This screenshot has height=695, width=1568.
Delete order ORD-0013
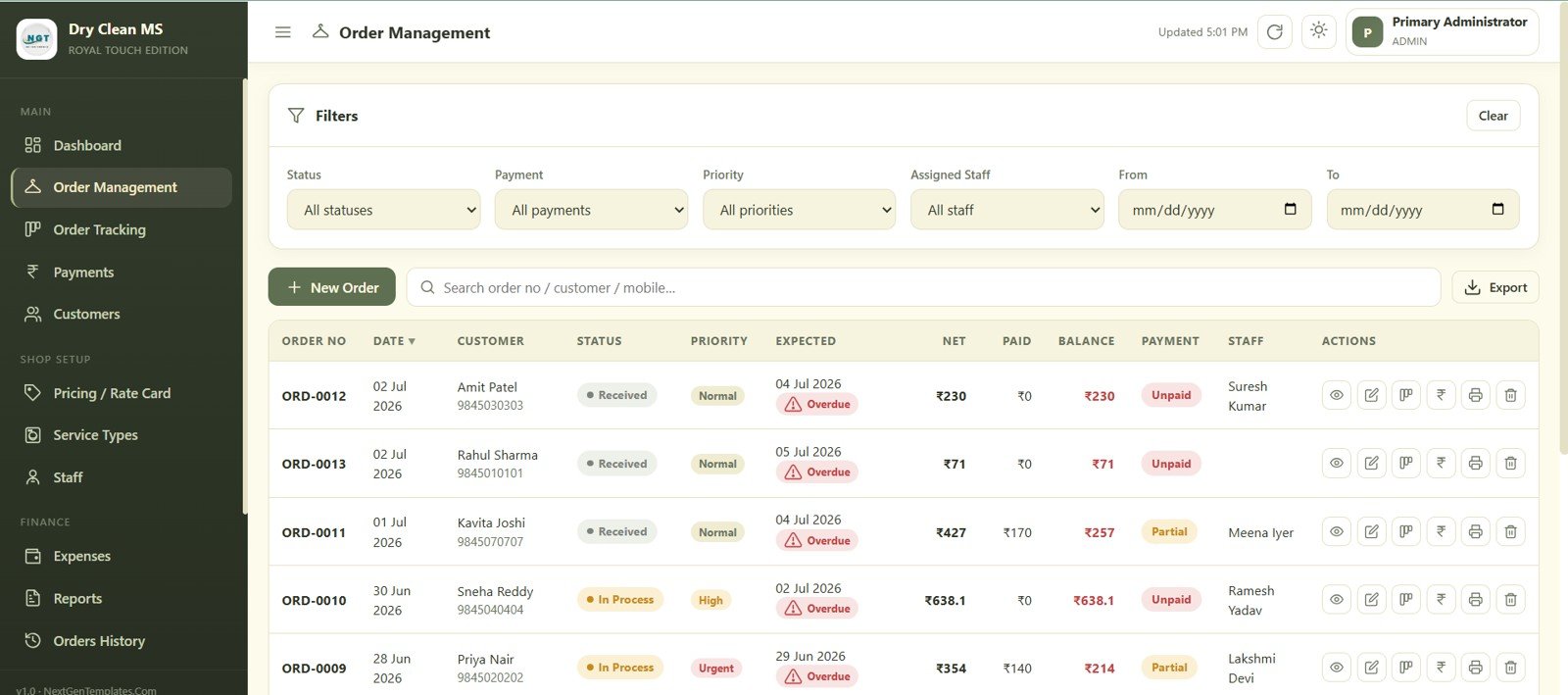(x=1510, y=463)
